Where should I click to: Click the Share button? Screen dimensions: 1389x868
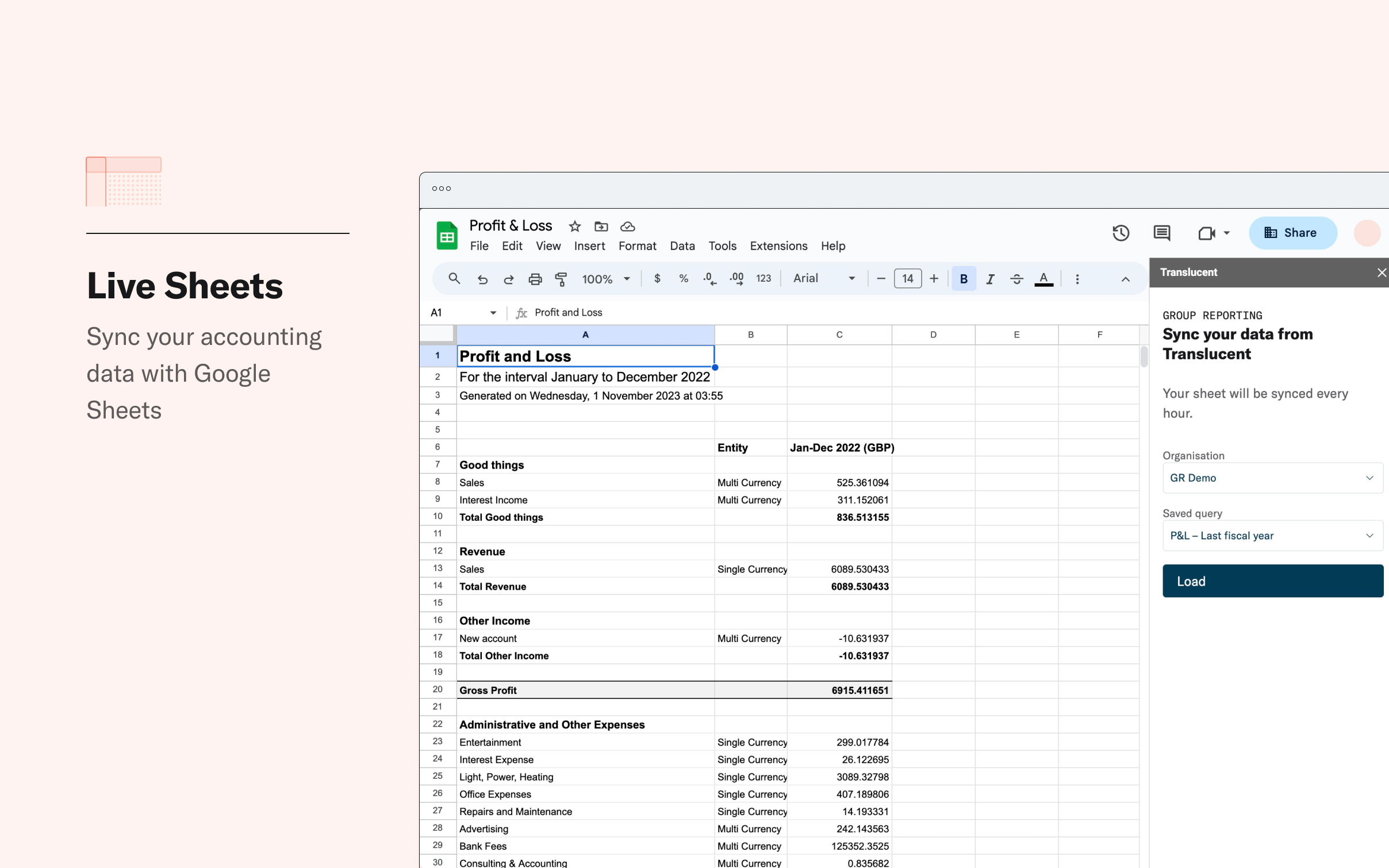pos(1292,233)
